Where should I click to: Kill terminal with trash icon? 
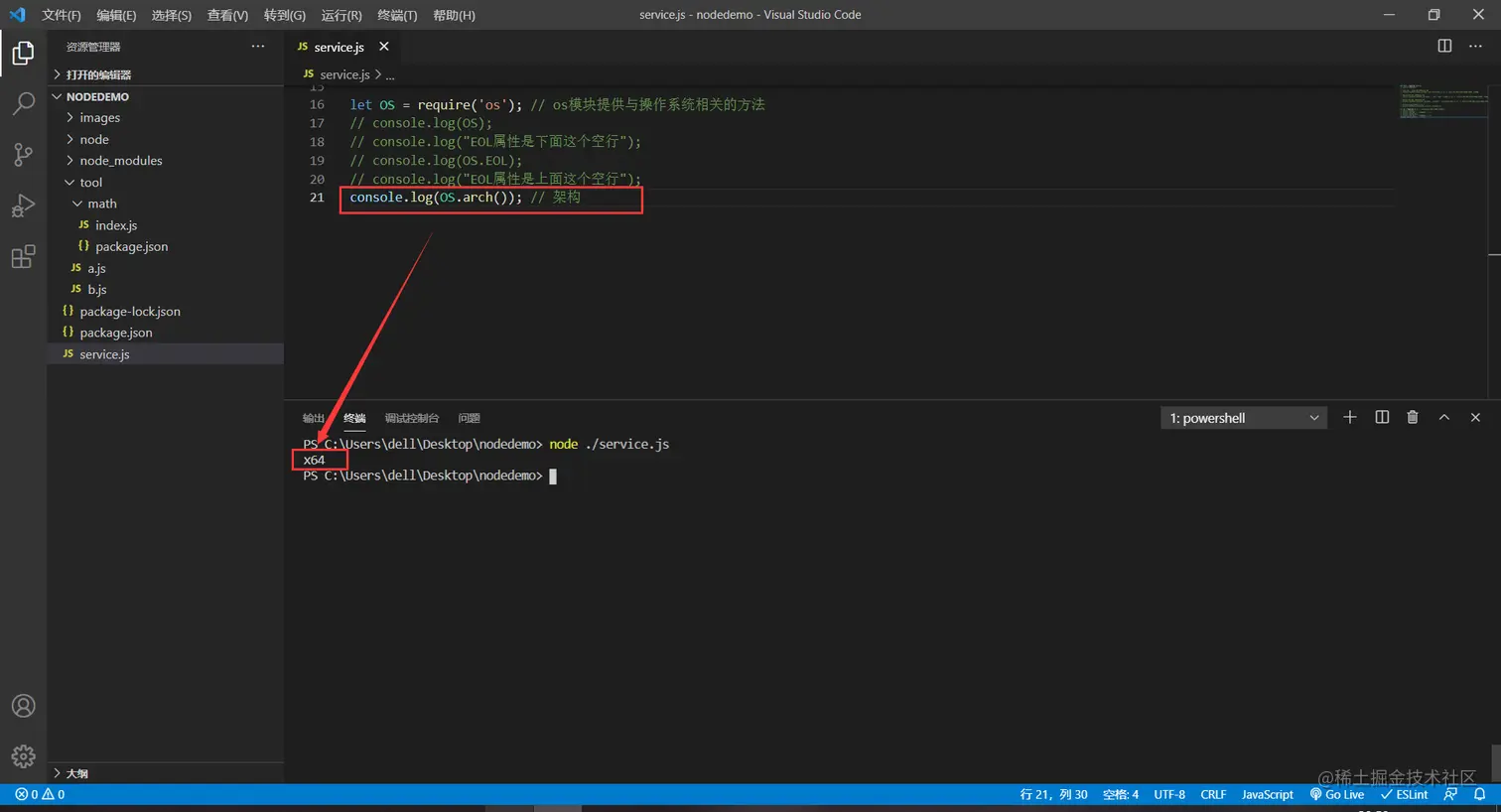[1413, 418]
